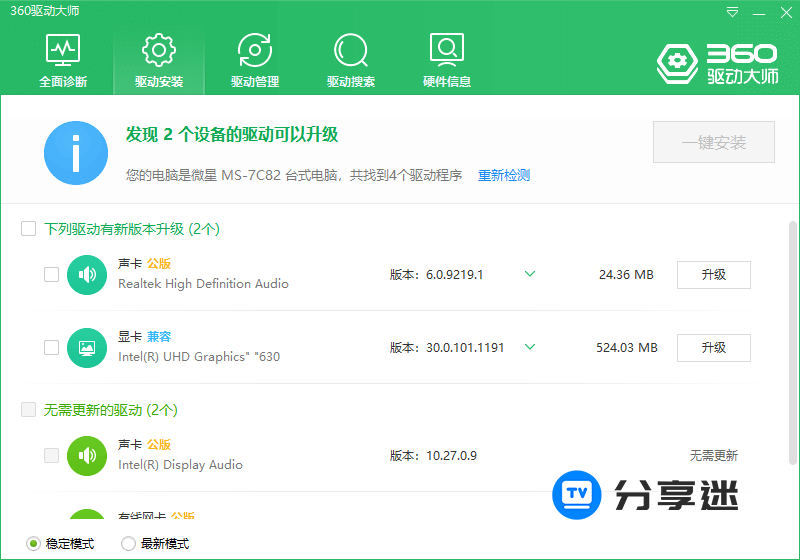Viewport: 800px width, 560px height.
Task: Click the 360驱动大师 logo
Action: [716, 62]
